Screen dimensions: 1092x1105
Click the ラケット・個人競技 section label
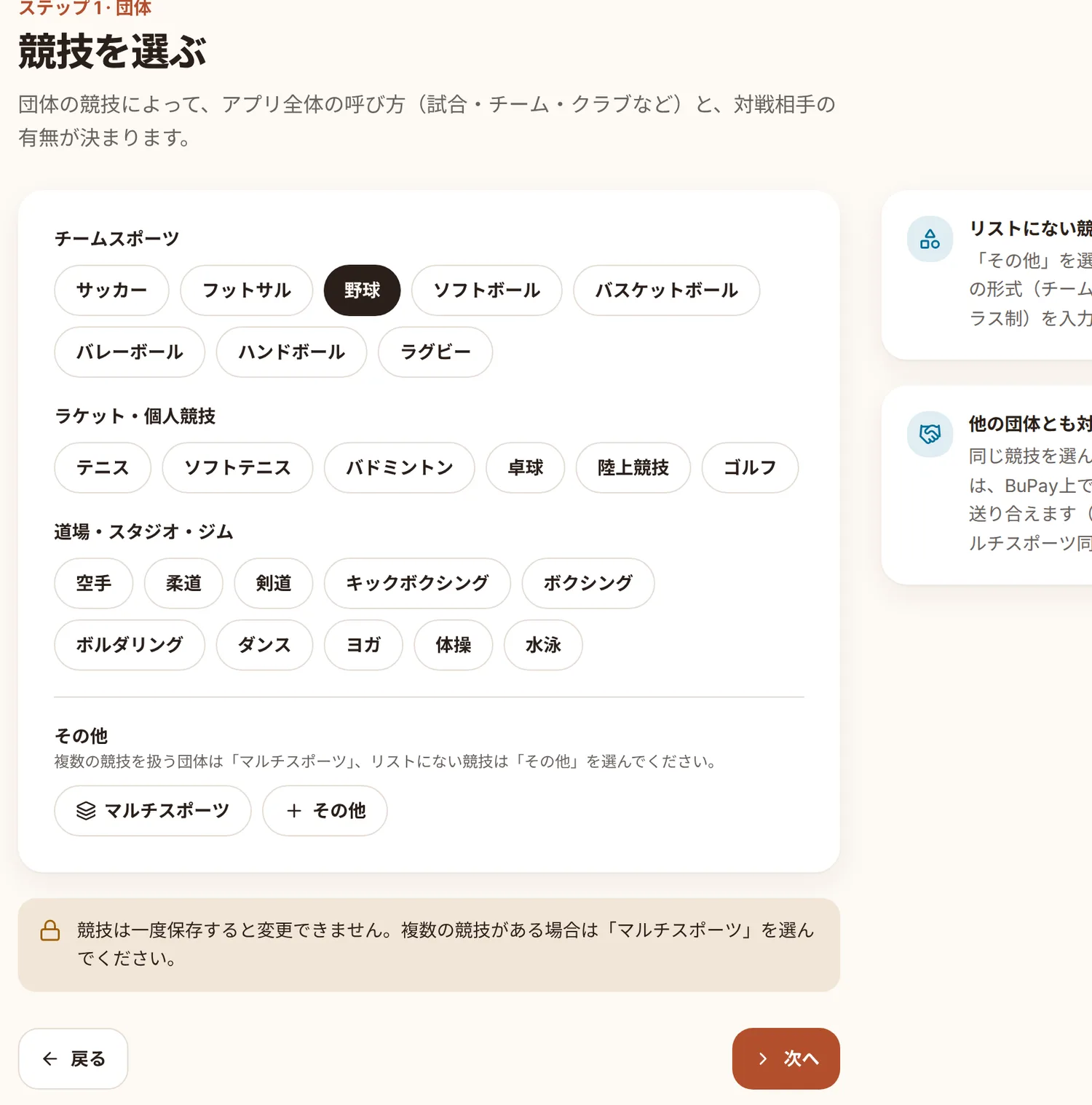pos(135,416)
